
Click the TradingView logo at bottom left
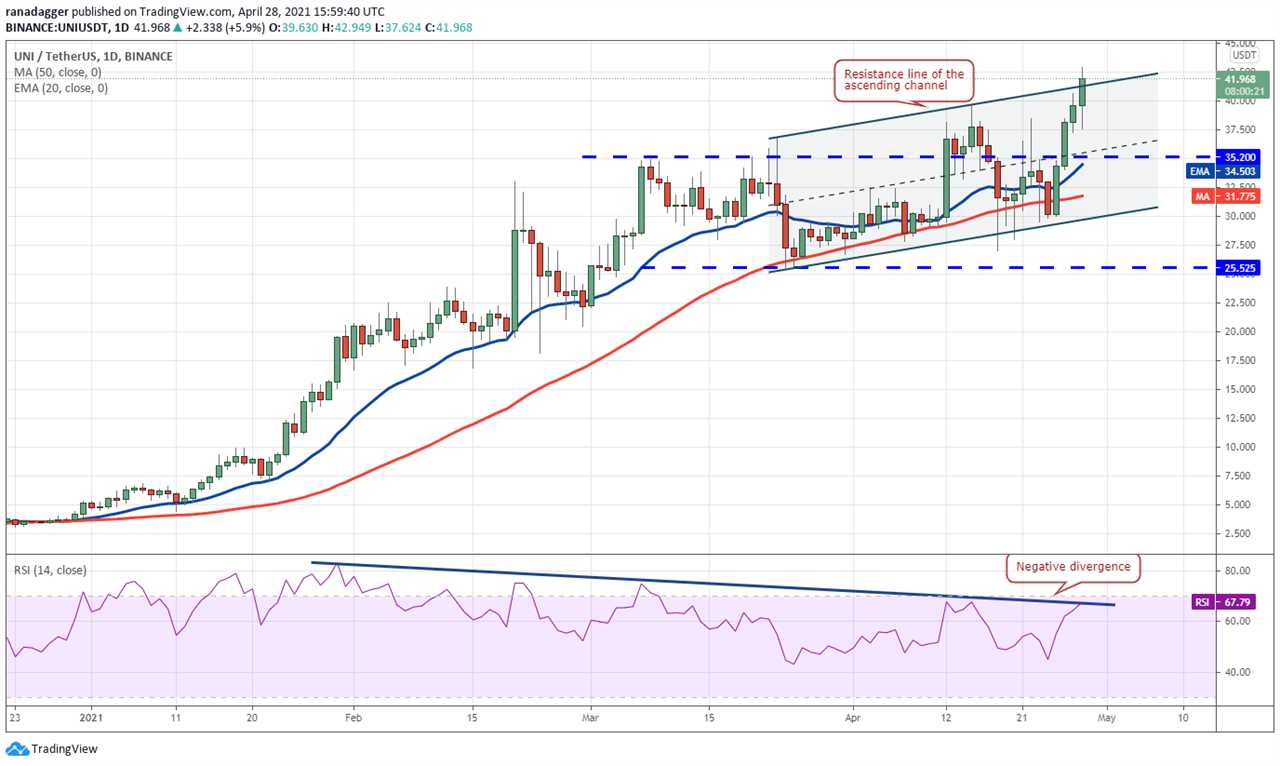(52, 749)
